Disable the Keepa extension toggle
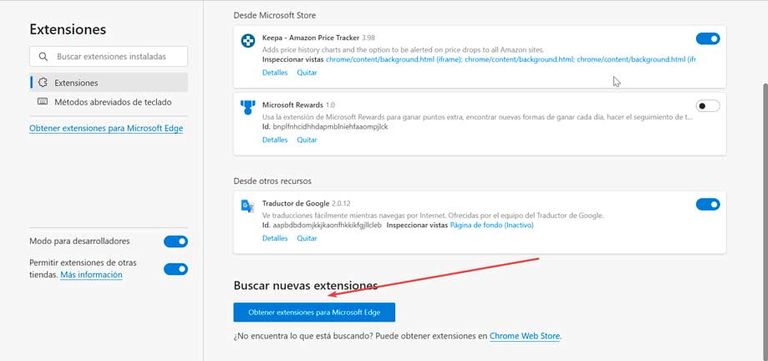Viewport: 768px width, 361px height. click(x=708, y=39)
